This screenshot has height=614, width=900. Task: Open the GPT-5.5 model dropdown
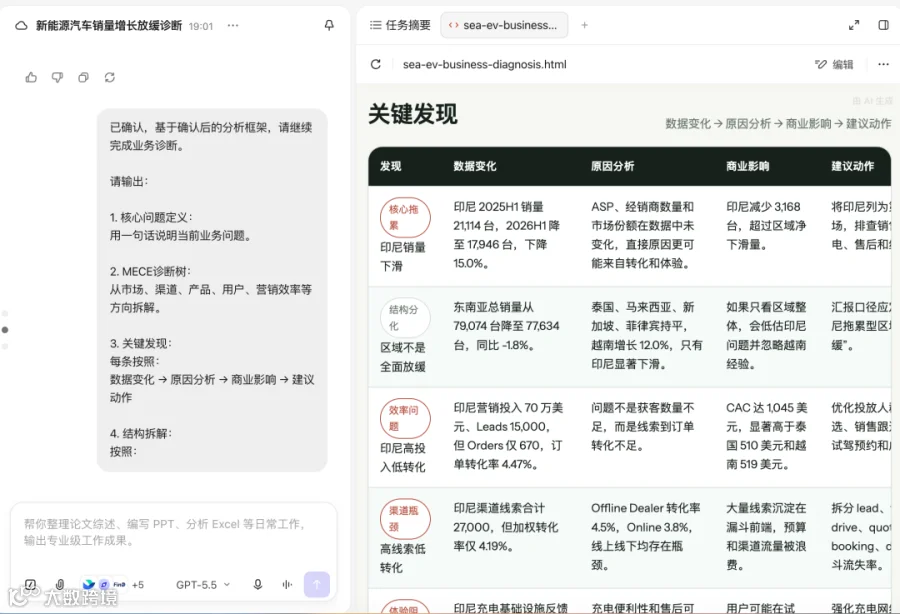(203, 585)
